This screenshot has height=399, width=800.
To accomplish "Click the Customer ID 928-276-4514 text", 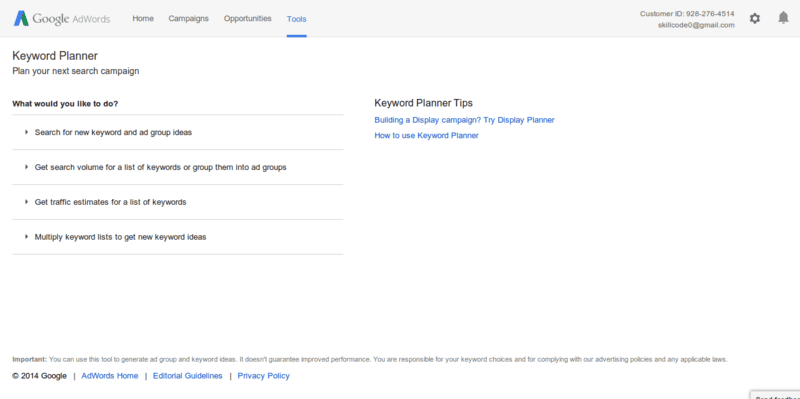I will [x=687, y=14].
